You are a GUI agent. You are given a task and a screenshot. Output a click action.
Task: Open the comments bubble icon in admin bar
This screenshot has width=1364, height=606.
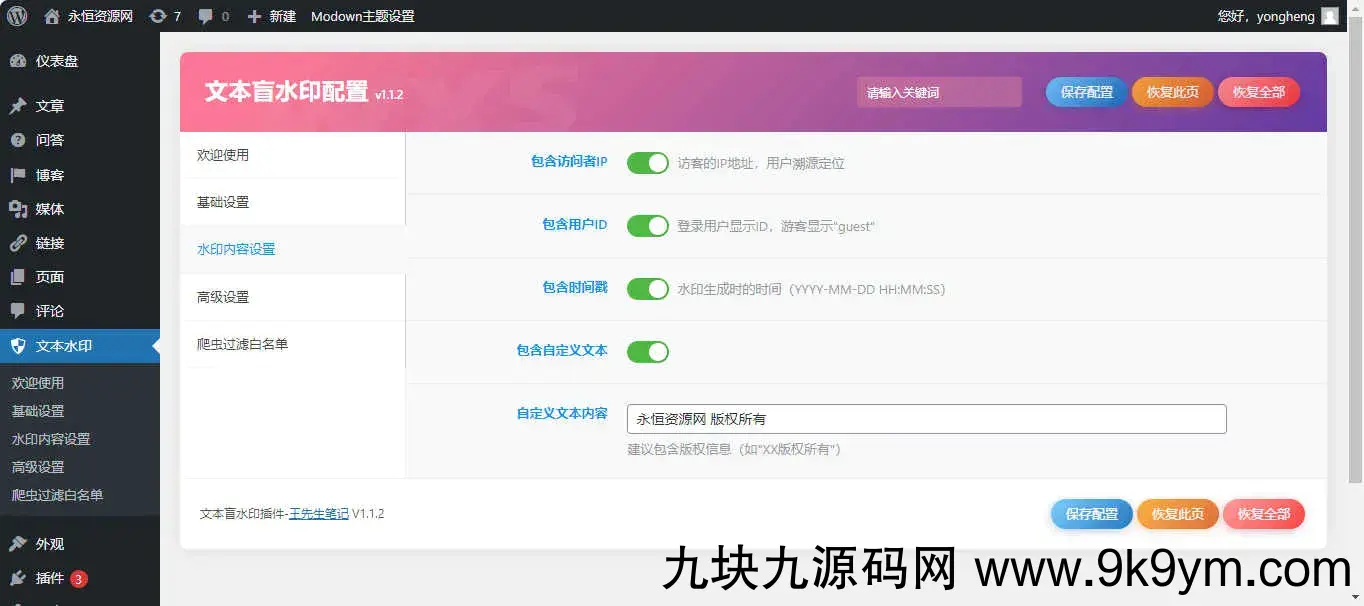point(206,16)
